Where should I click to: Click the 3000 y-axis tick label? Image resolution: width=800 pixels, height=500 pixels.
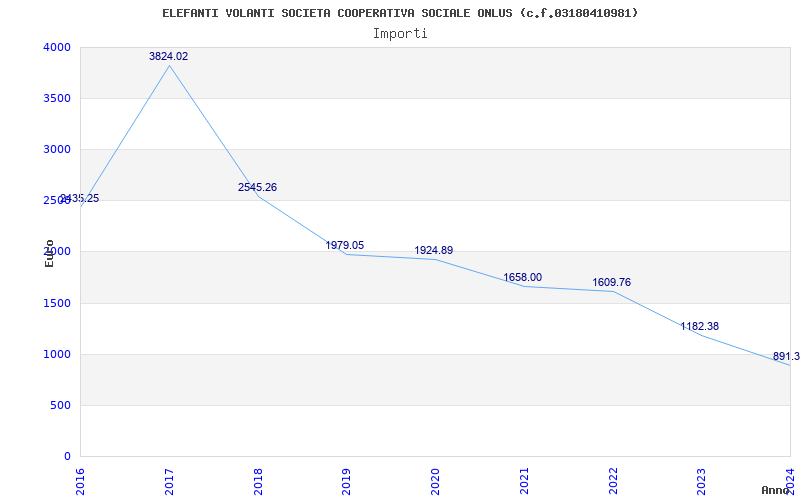(57, 149)
